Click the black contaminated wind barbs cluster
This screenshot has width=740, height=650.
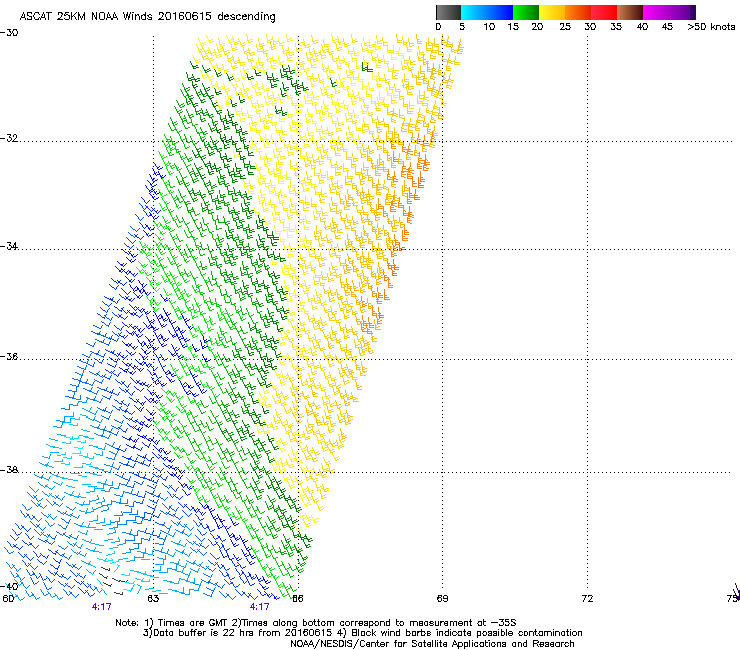[112, 580]
